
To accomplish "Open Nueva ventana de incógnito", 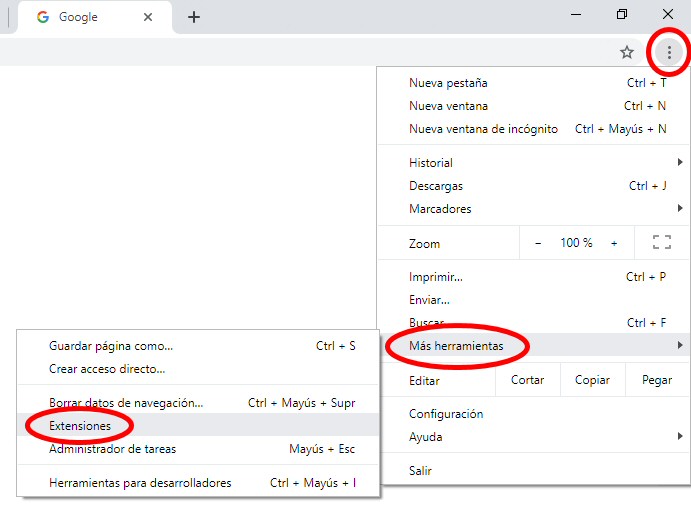I will click(x=483, y=129).
